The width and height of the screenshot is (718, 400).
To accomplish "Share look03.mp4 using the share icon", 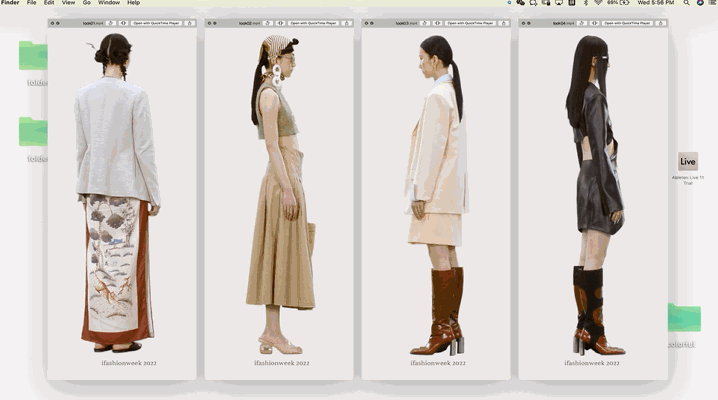I will 504,23.
